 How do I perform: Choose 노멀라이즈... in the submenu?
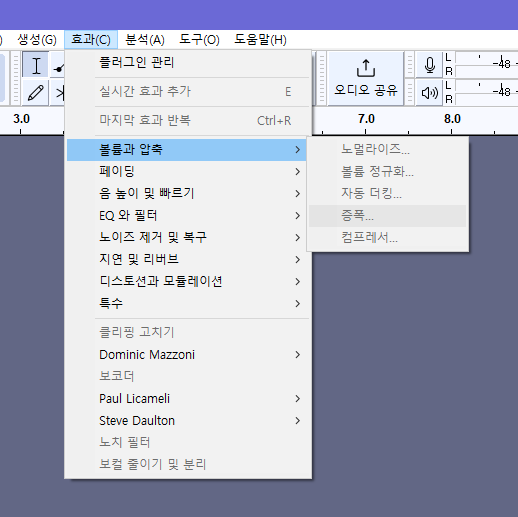(x=388, y=150)
